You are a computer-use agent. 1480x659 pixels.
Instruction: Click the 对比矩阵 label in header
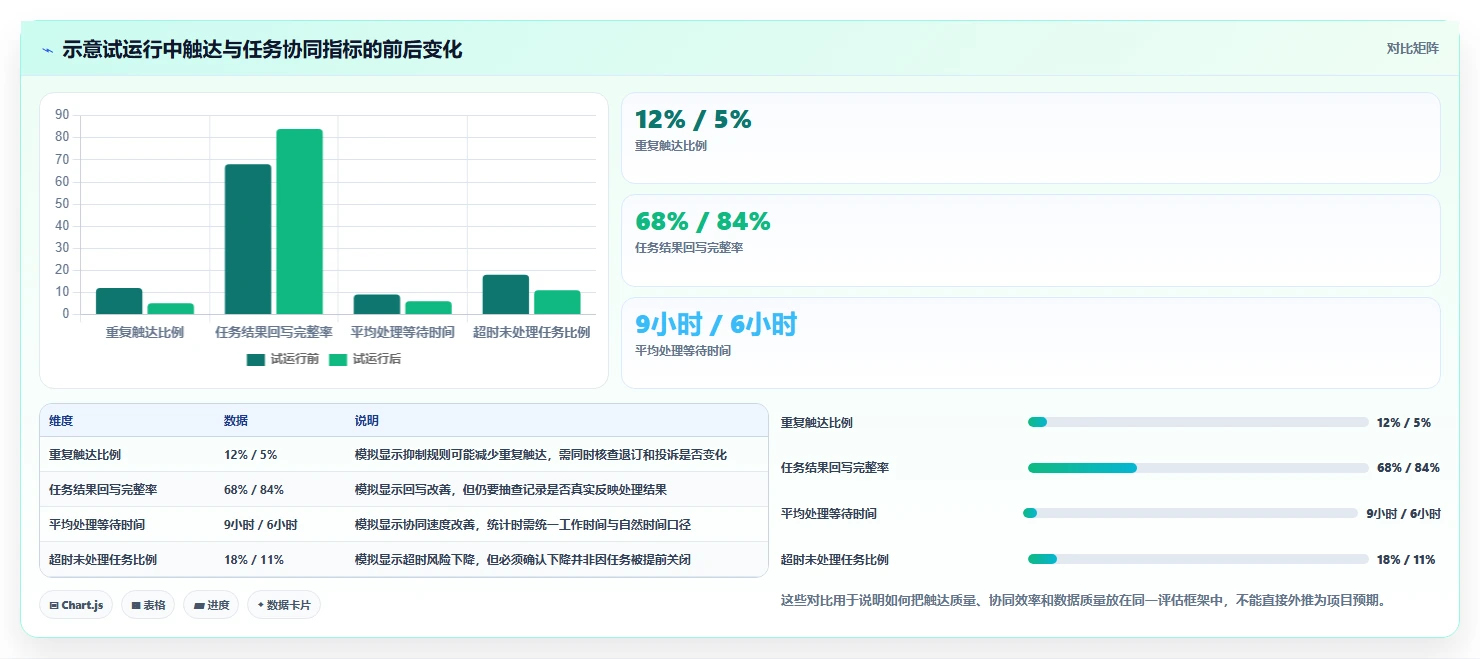tap(1413, 49)
